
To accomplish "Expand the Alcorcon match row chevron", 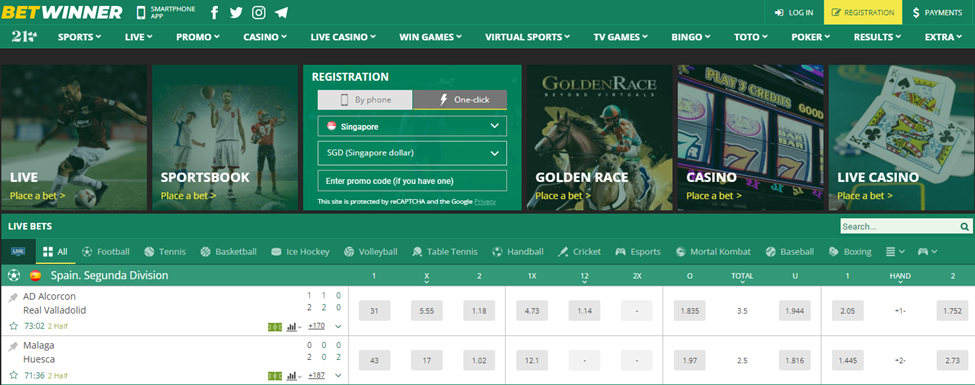I will pyautogui.click(x=338, y=326).
